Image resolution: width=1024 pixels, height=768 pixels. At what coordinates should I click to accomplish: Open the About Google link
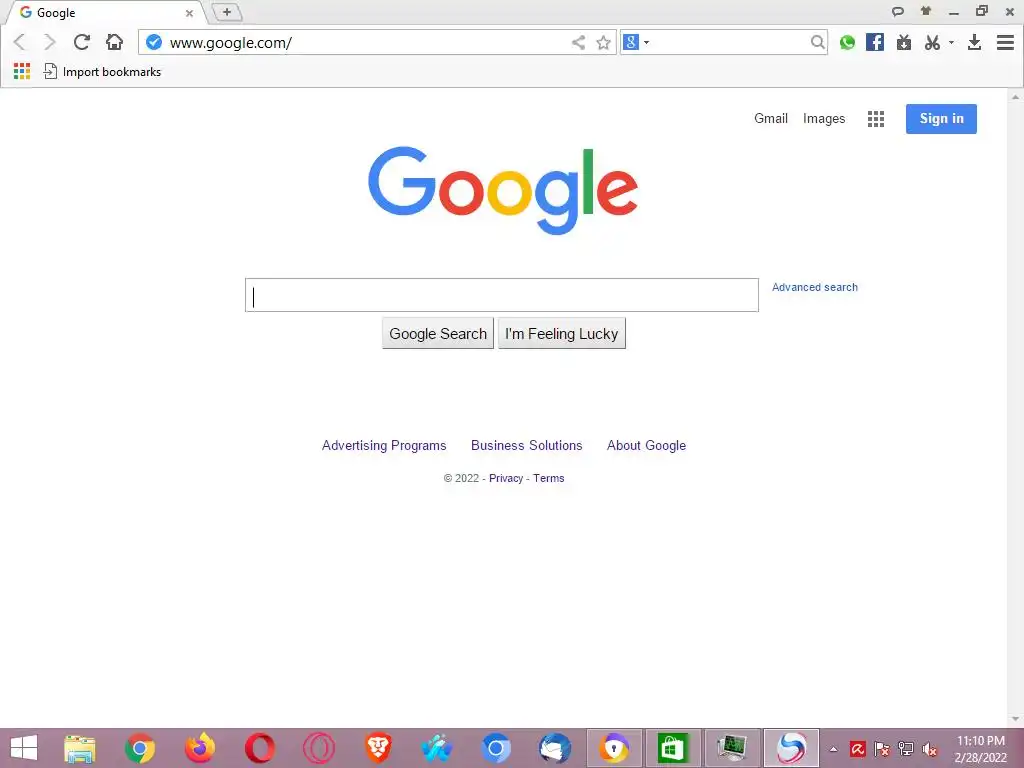[647, 445]
